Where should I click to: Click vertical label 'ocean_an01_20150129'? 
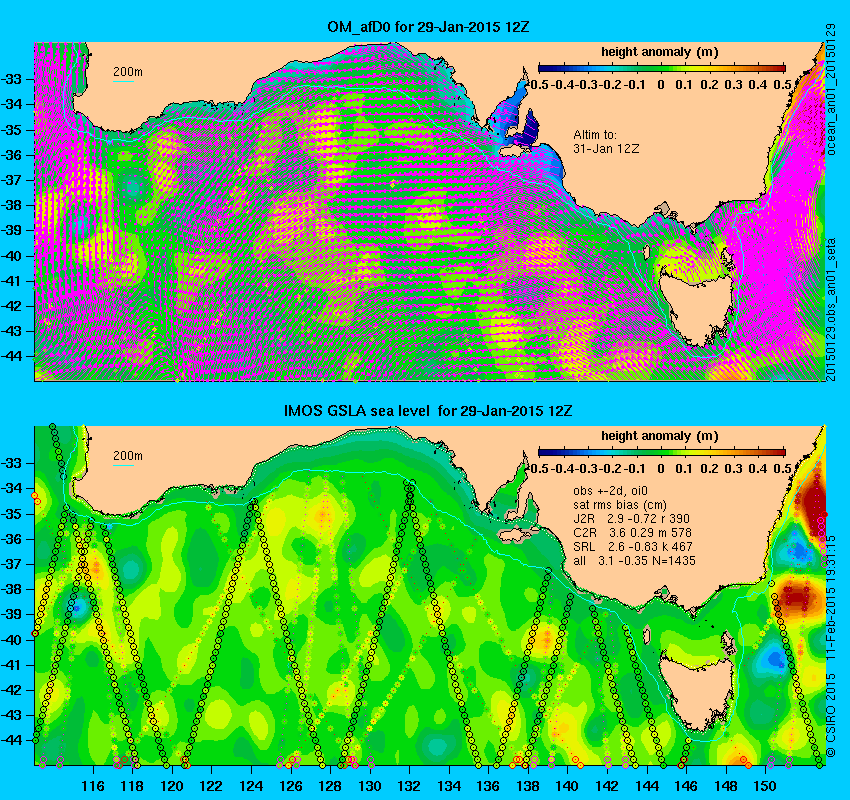coord(831,89)
